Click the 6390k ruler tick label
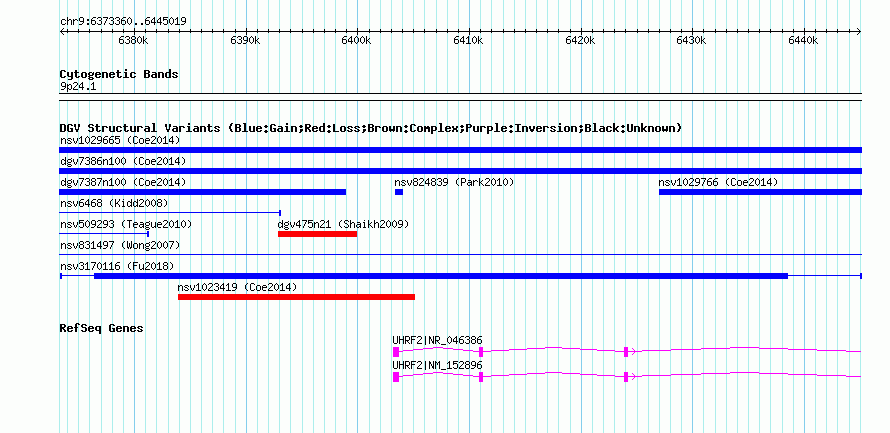 (245, 41)
